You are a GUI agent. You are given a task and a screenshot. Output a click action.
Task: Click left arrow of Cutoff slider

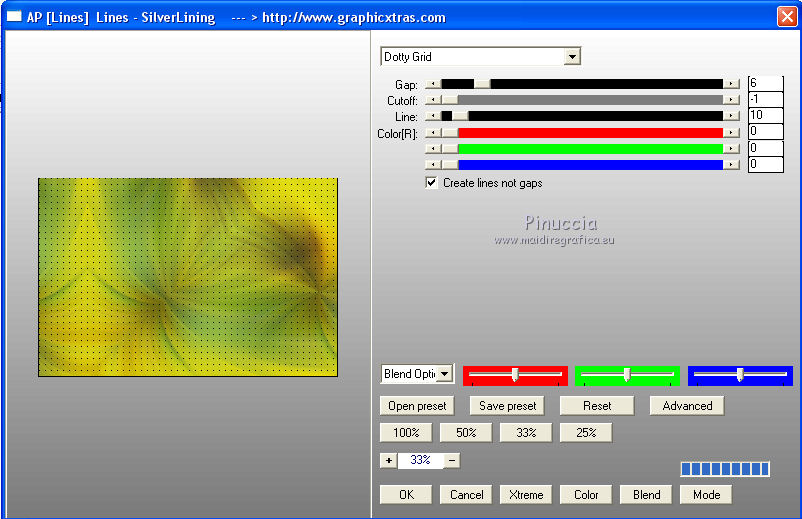(433, 100)
